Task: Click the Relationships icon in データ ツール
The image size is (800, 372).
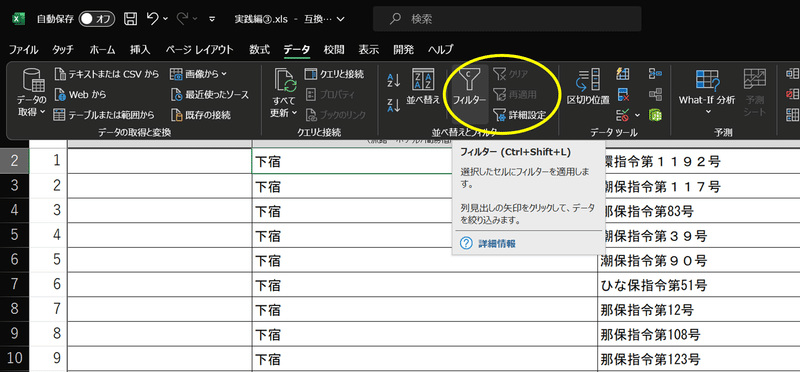Action: 655,94
